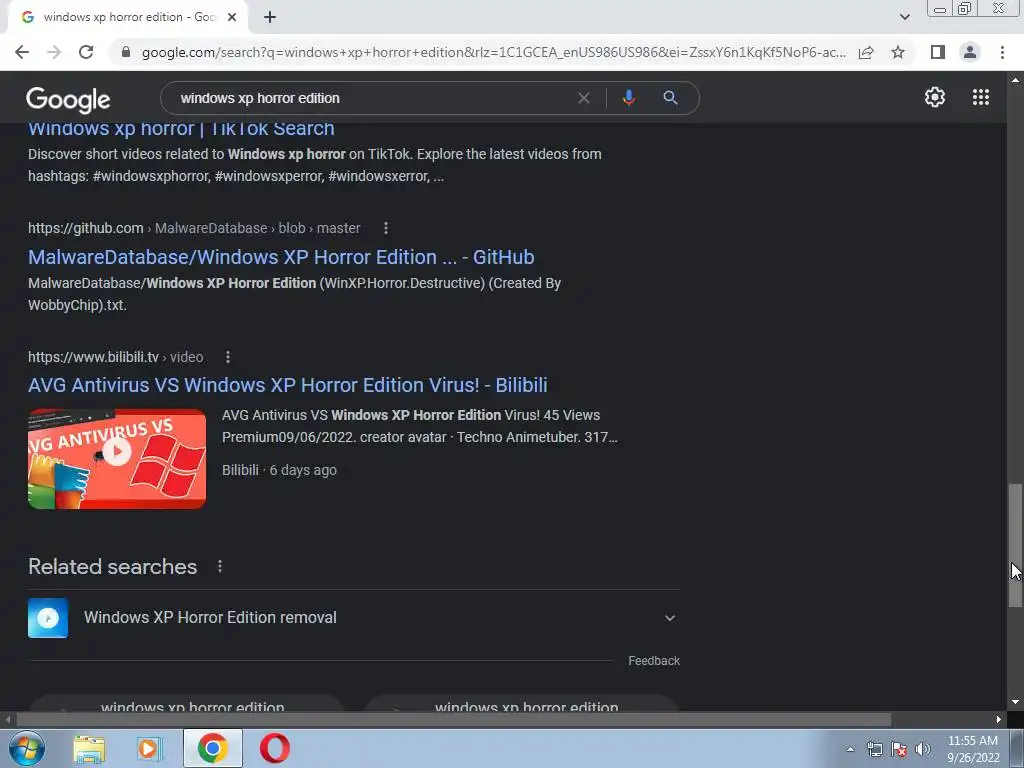The image size is (1024, 768).
Task: Open the Windows Start menu
Action: [x=26, y=748]
